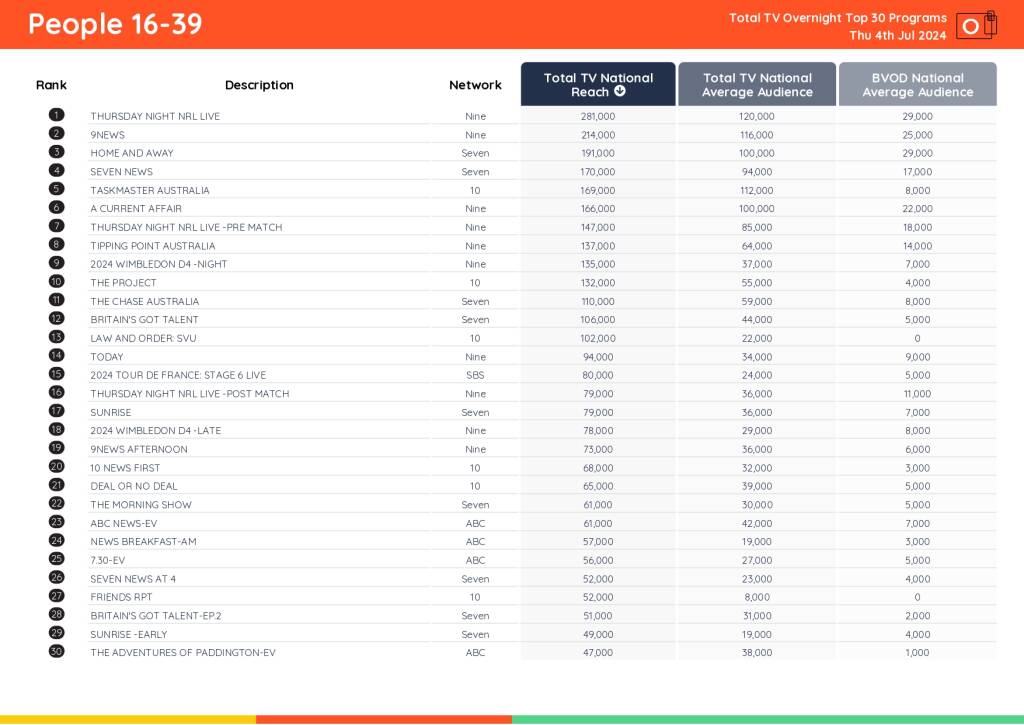This screenshot has height=725, width=1024.
Task: Toggle sort order on Total TV National Reach
Action: [598, 84]
